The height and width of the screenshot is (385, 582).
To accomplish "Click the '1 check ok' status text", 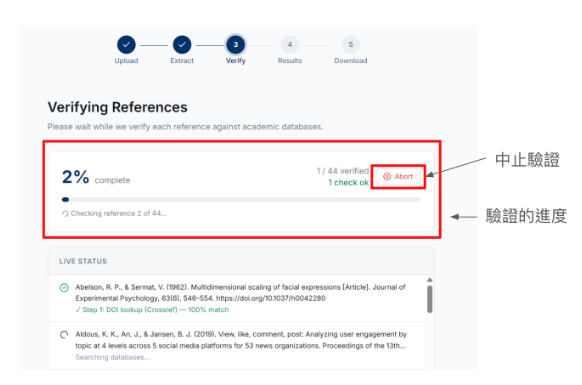I will 348,182.
